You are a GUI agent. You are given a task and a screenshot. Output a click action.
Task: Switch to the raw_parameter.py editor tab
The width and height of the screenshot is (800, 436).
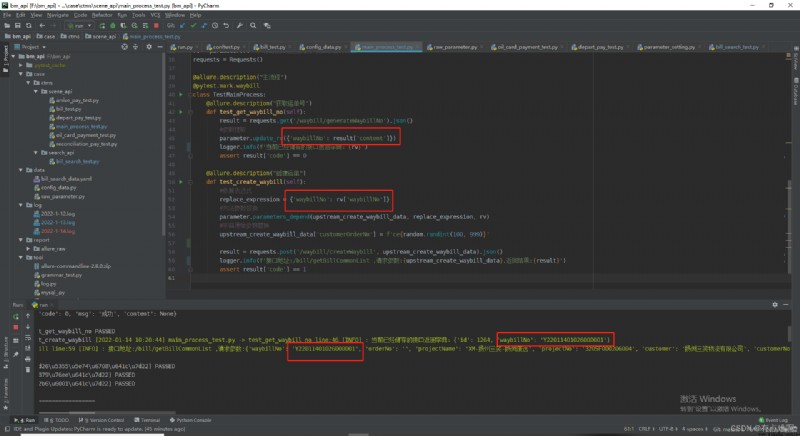click(453, 47)
